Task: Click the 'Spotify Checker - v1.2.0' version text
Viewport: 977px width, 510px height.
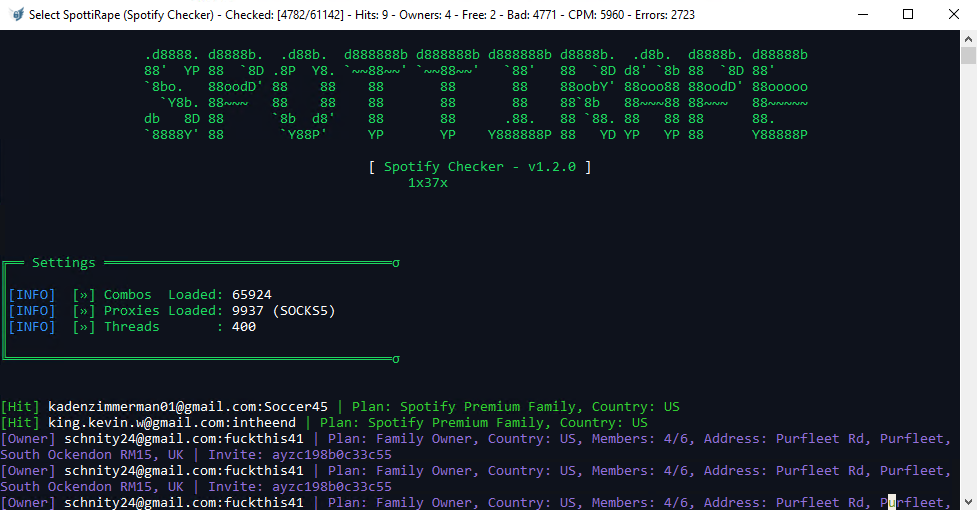Action: pyautogui.click(x=480, y=167)
